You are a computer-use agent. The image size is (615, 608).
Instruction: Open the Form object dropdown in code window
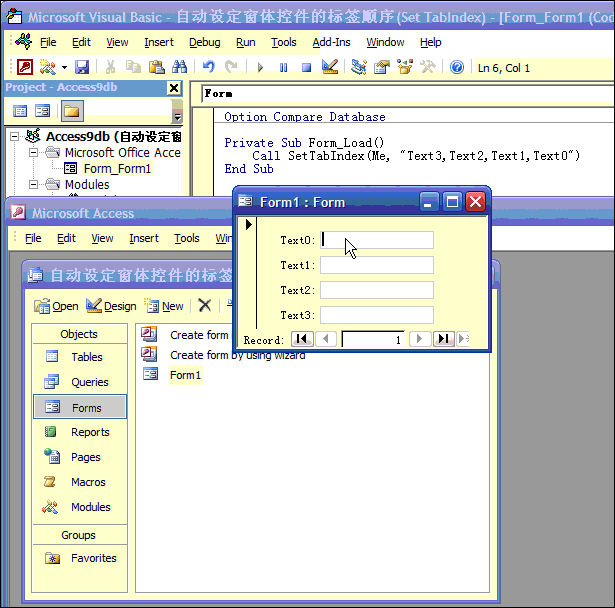tap(408, 94)
